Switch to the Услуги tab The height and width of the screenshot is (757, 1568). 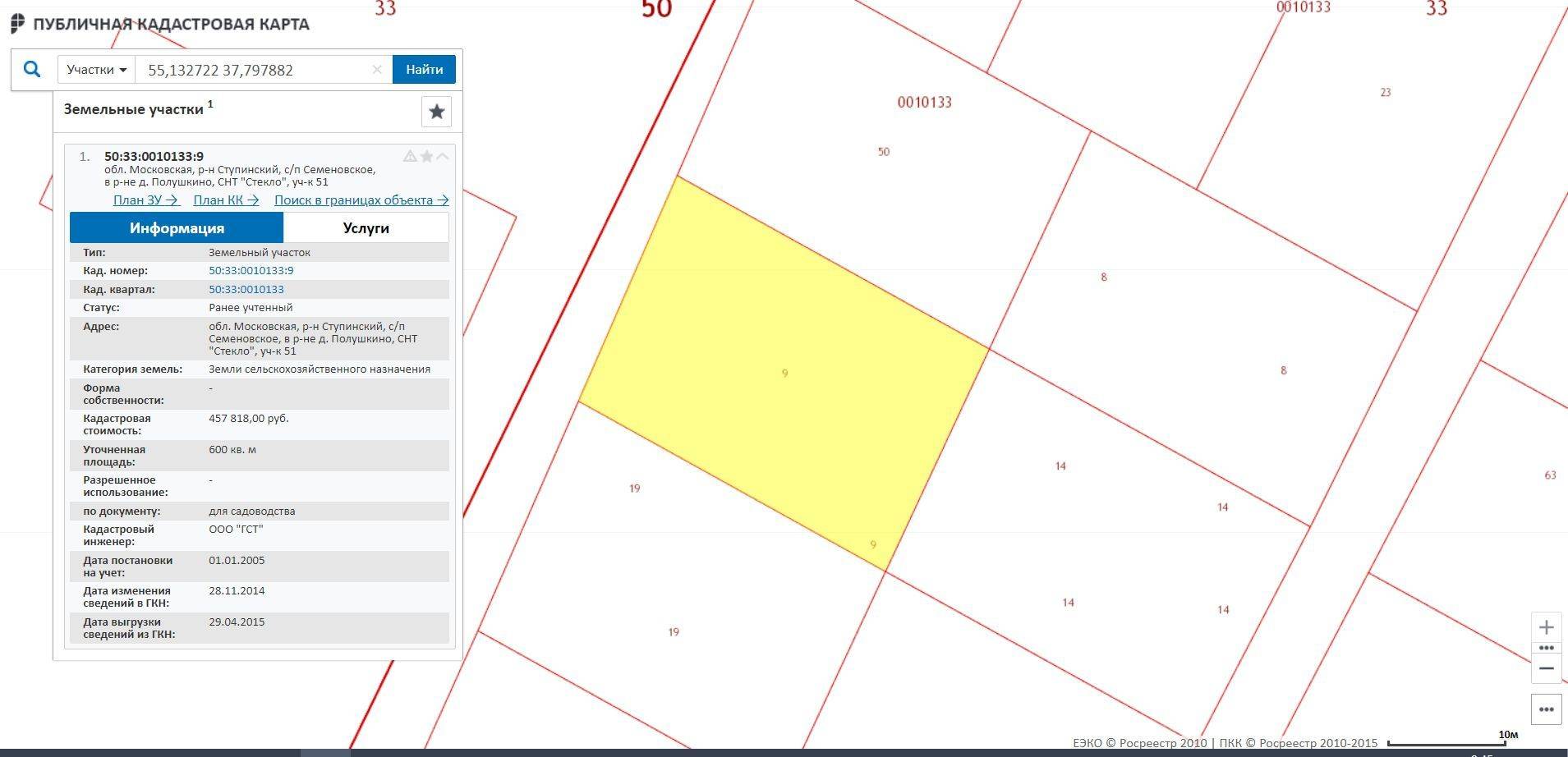[366, 228]
